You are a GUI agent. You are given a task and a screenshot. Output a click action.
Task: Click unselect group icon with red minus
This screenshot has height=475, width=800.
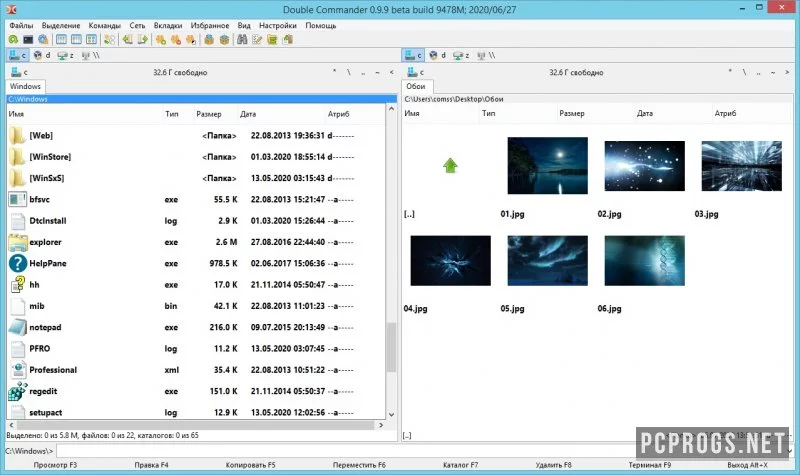pyautogui.click(x=176, y=39)
